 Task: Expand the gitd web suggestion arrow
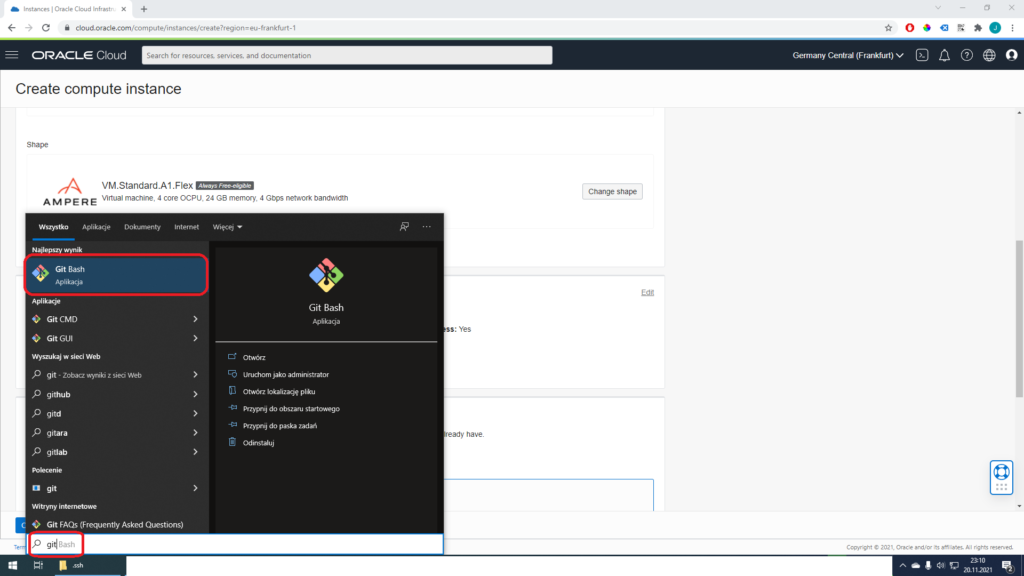[x=195, y=413]
